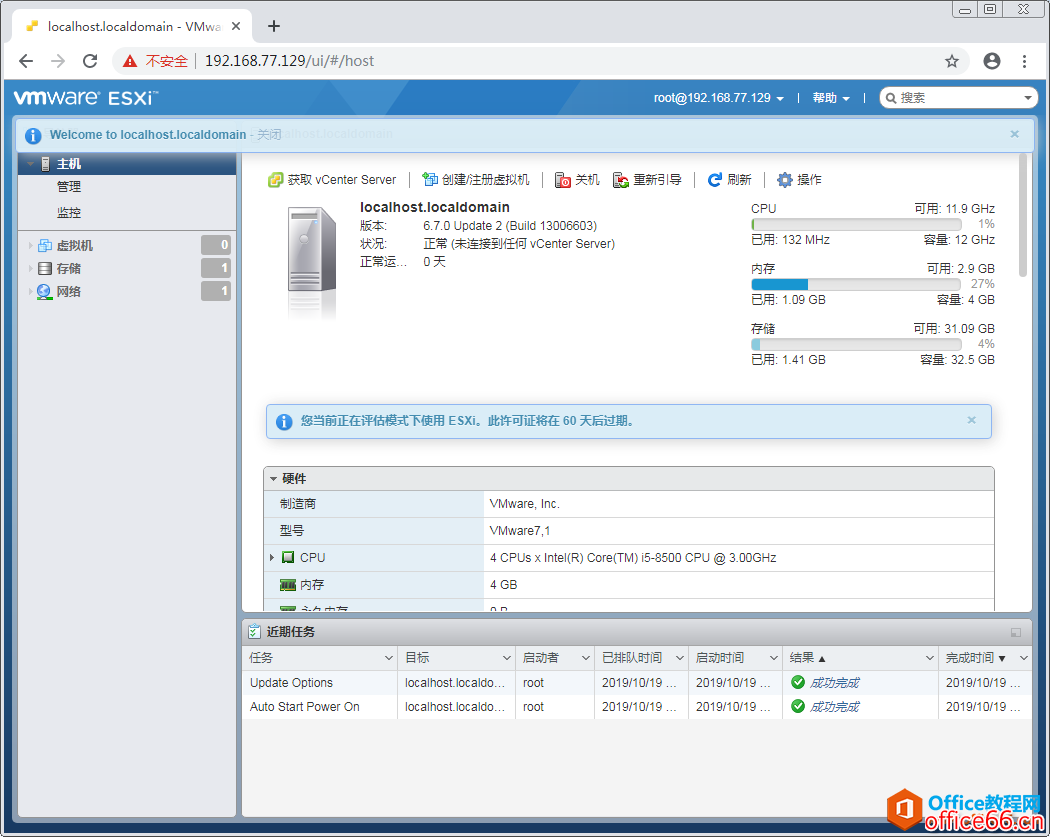Click the 网络 count badge
This screenshot has width=1050, height=837.
click(216, 291)
